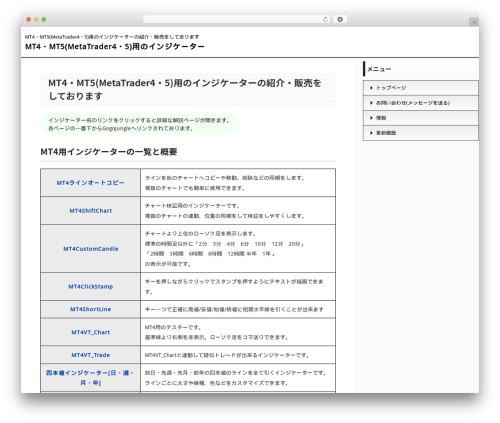Screen dimensions: 500x423
Task: Click site title MT4・MT5(MetaTrader4・5)用のインジケーター in header
Action: pos(115,46)
